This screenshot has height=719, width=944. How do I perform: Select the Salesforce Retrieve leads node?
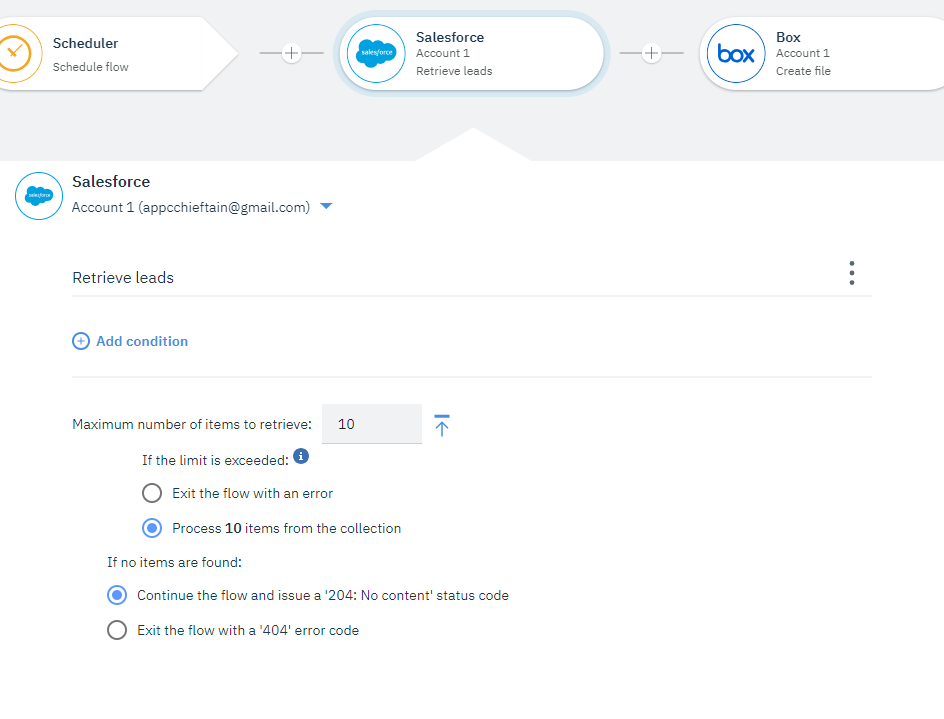point(471,54)
